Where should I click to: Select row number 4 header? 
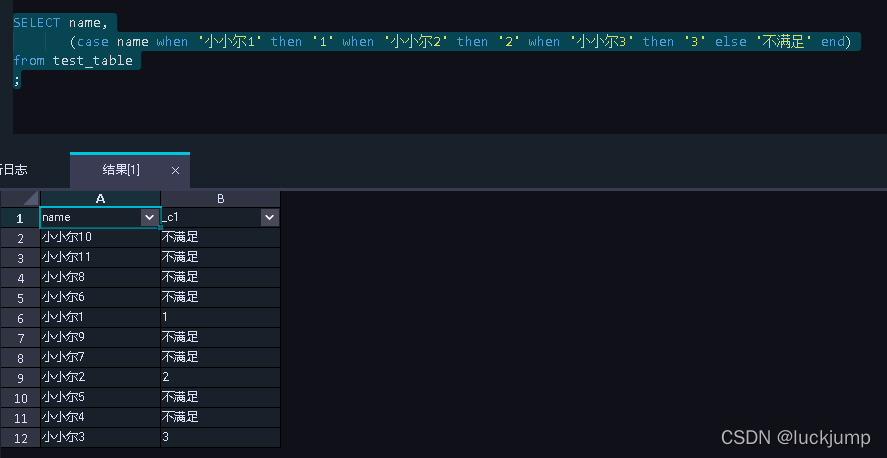pyautogui.click(x=20, y=278)
